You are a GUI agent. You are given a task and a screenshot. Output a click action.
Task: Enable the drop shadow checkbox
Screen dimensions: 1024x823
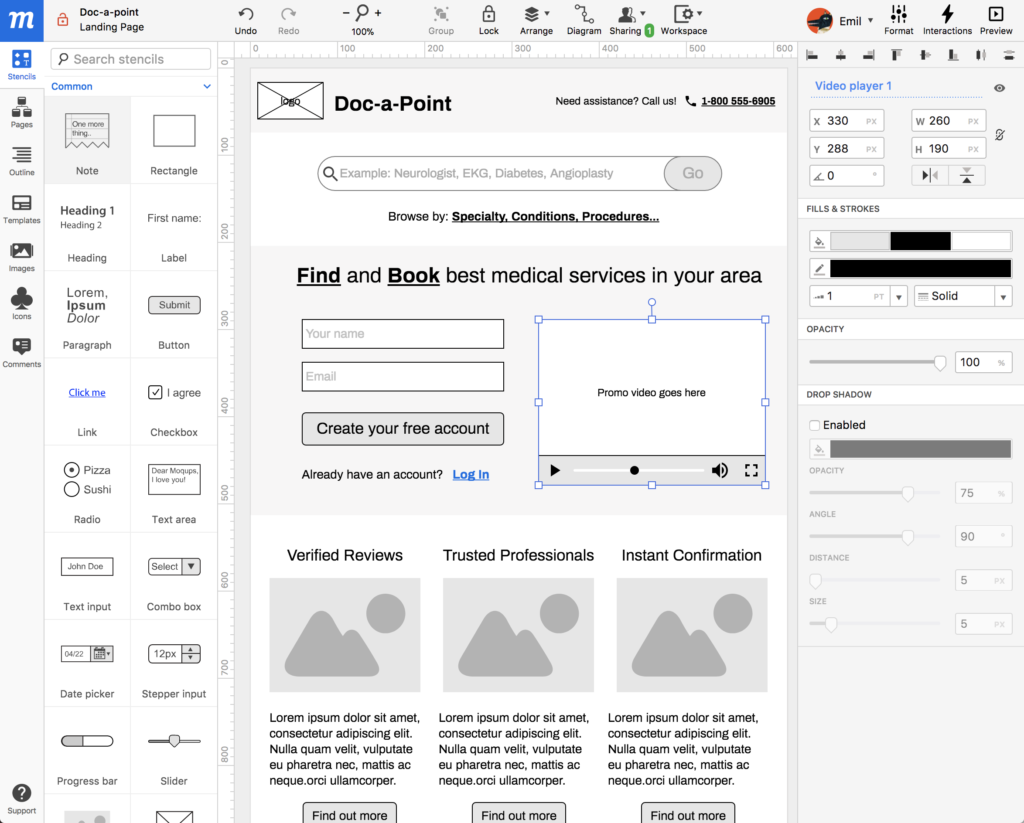click(815, 425)
